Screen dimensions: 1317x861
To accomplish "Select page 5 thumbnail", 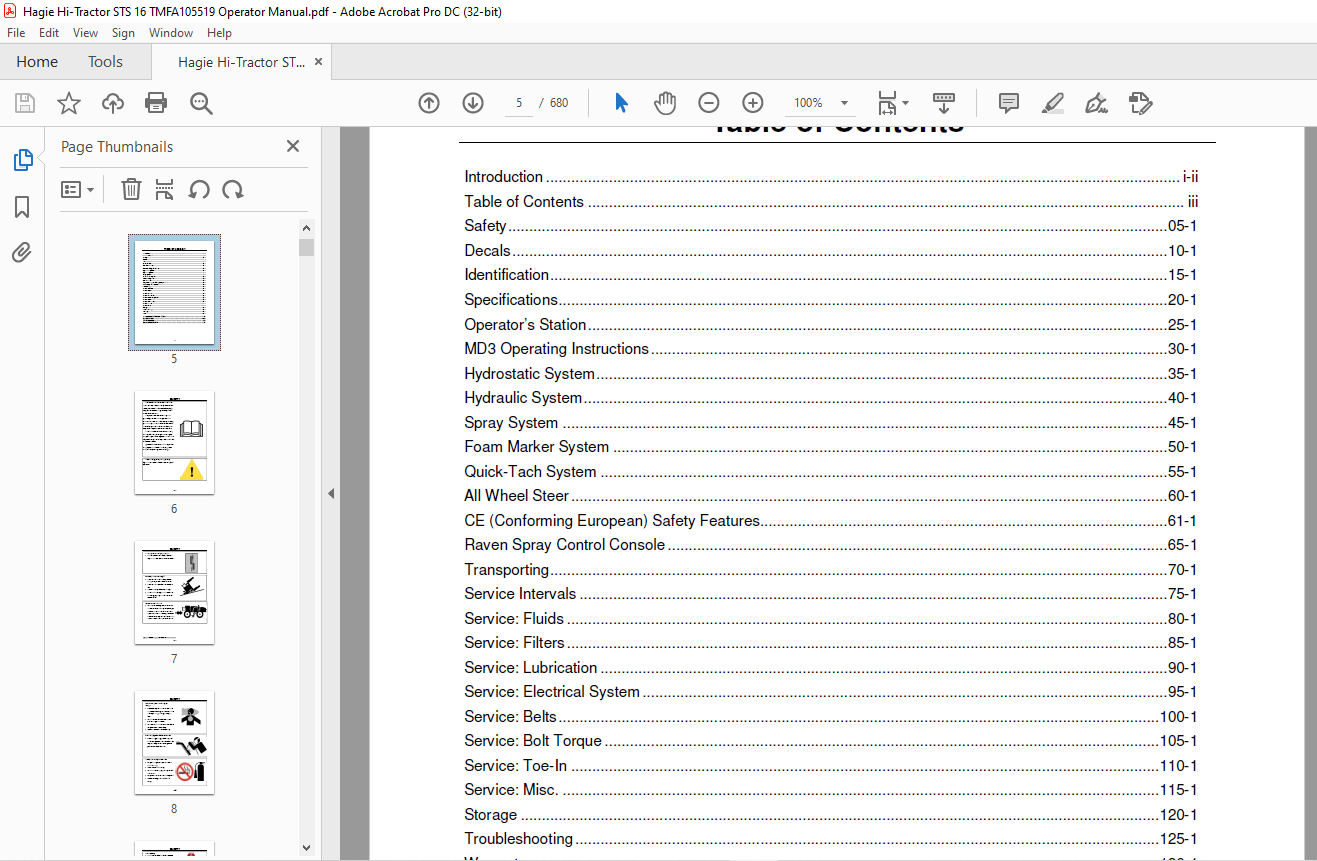I will (x=174, y=292).
